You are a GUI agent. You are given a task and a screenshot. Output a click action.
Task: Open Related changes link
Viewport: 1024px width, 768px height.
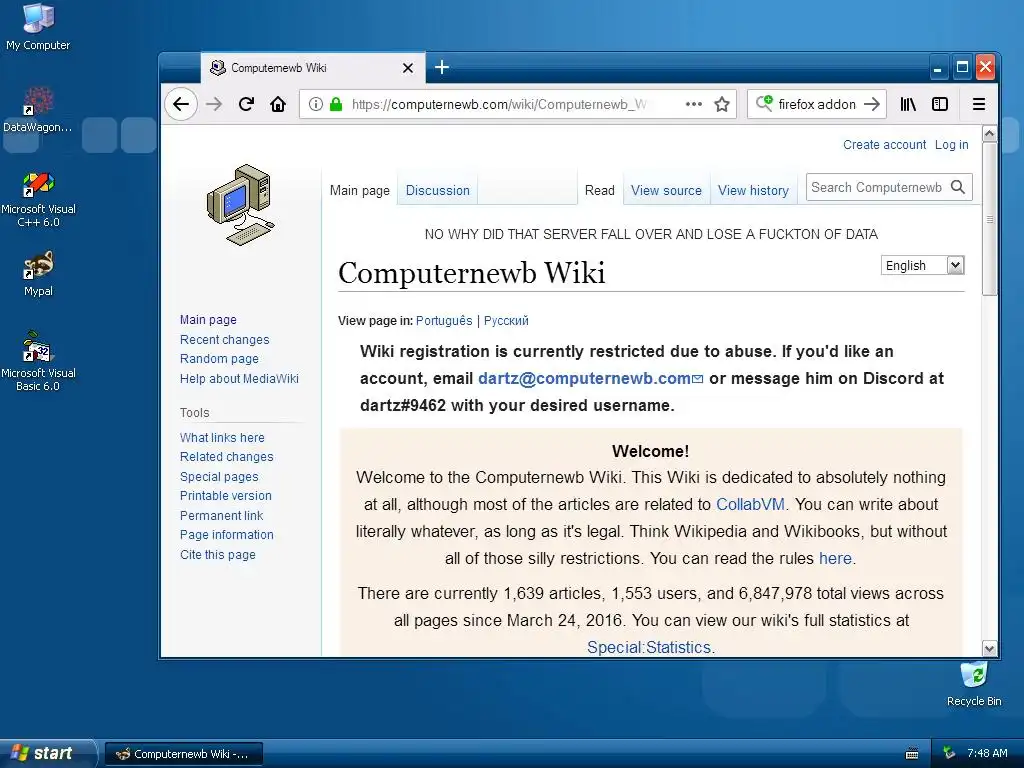(227, 456)
